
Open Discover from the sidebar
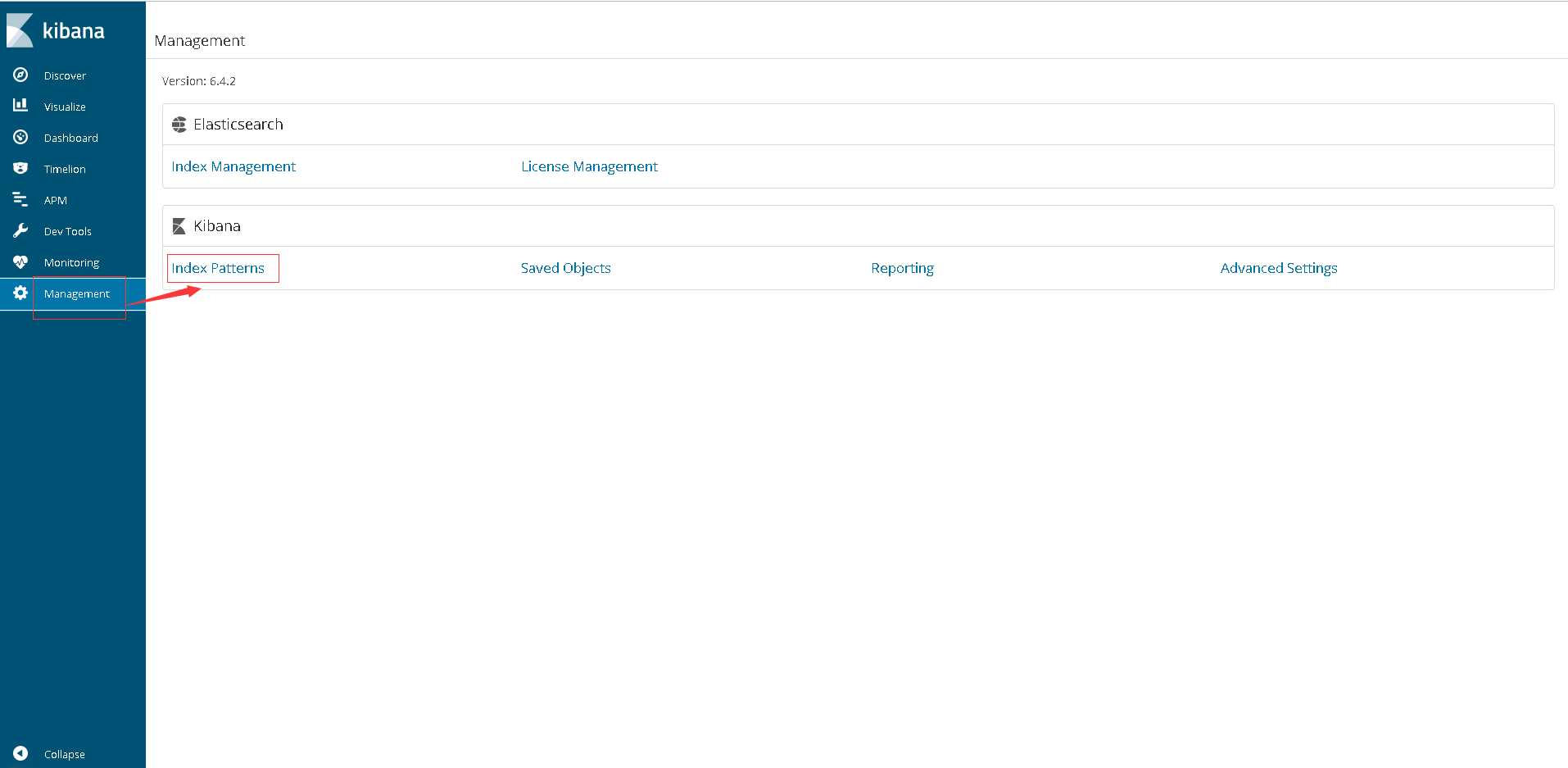(x=65, y=75)
